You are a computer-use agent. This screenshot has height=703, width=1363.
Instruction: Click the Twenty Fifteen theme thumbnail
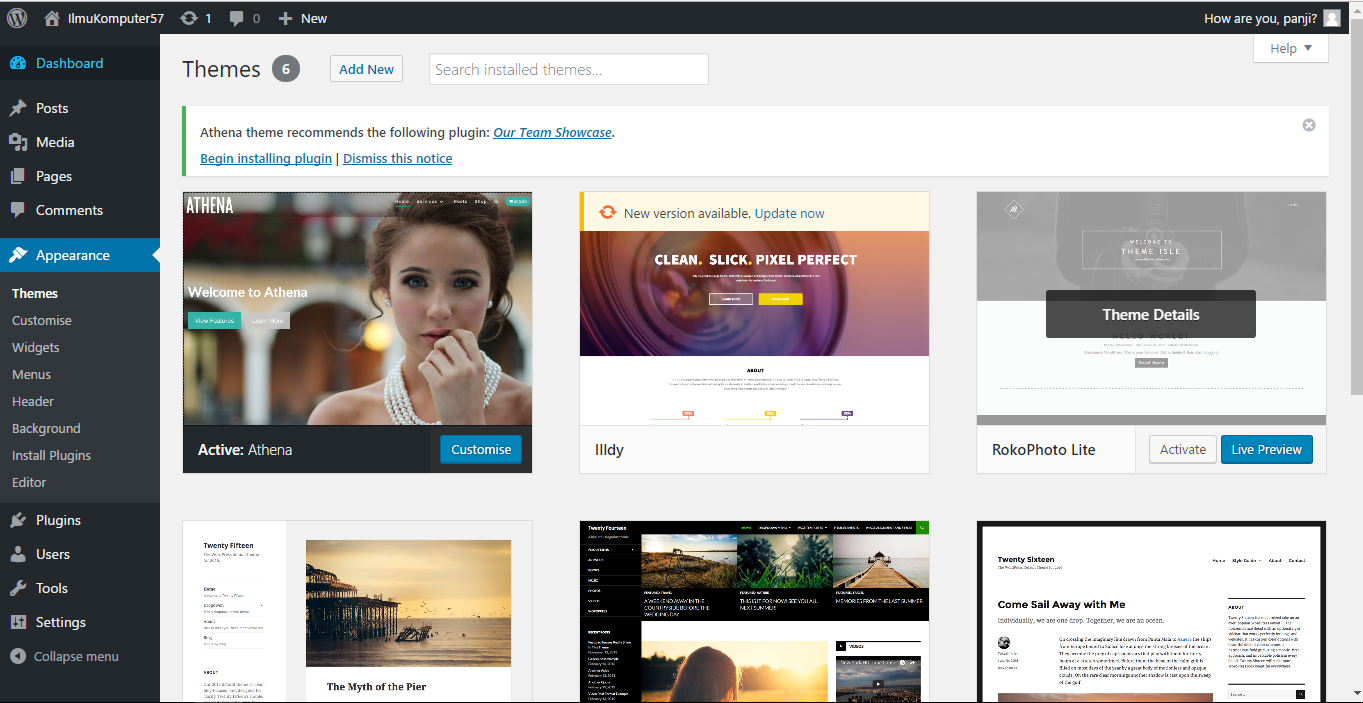coord(358,611)
